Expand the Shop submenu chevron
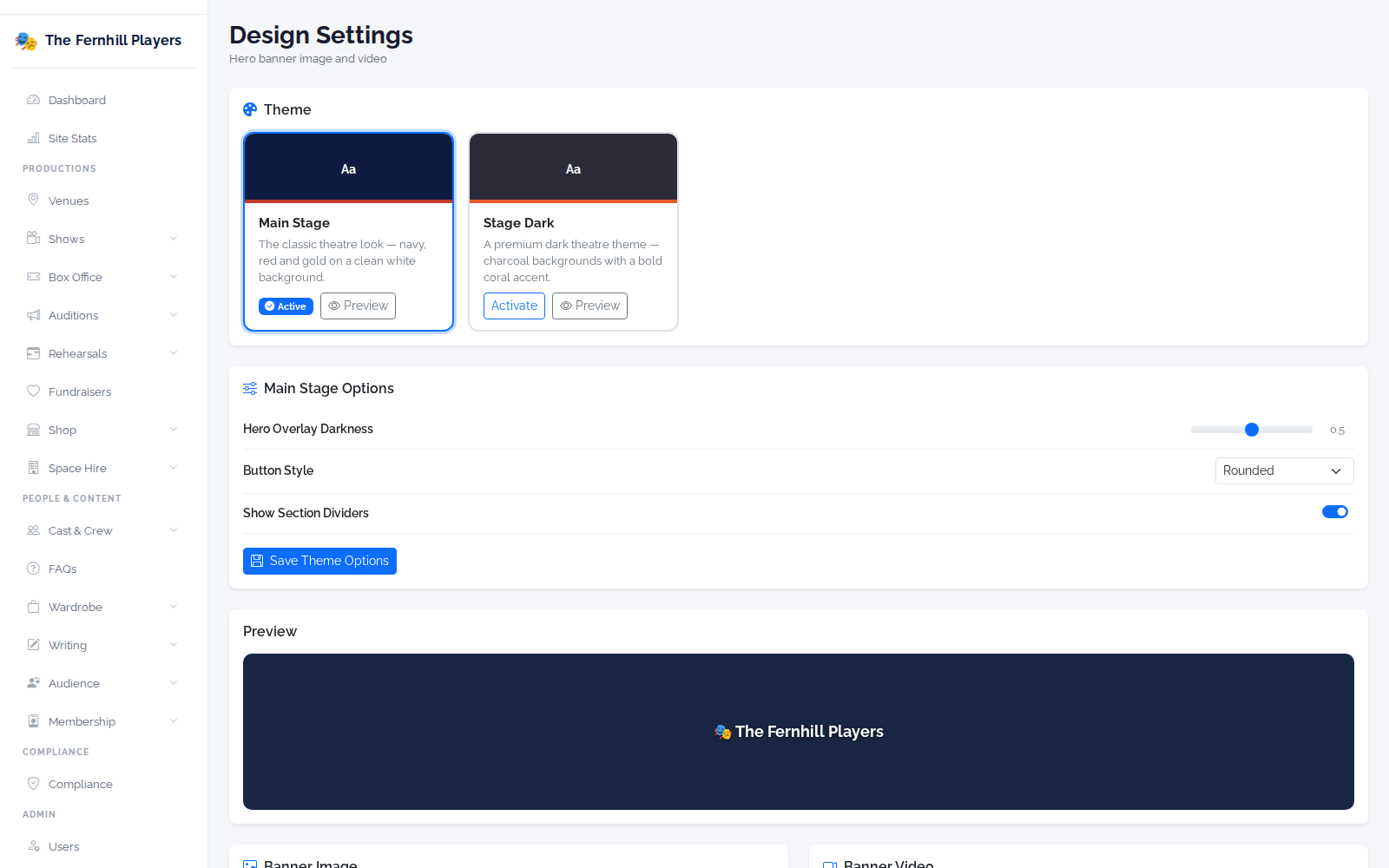 tap(174, 430)
